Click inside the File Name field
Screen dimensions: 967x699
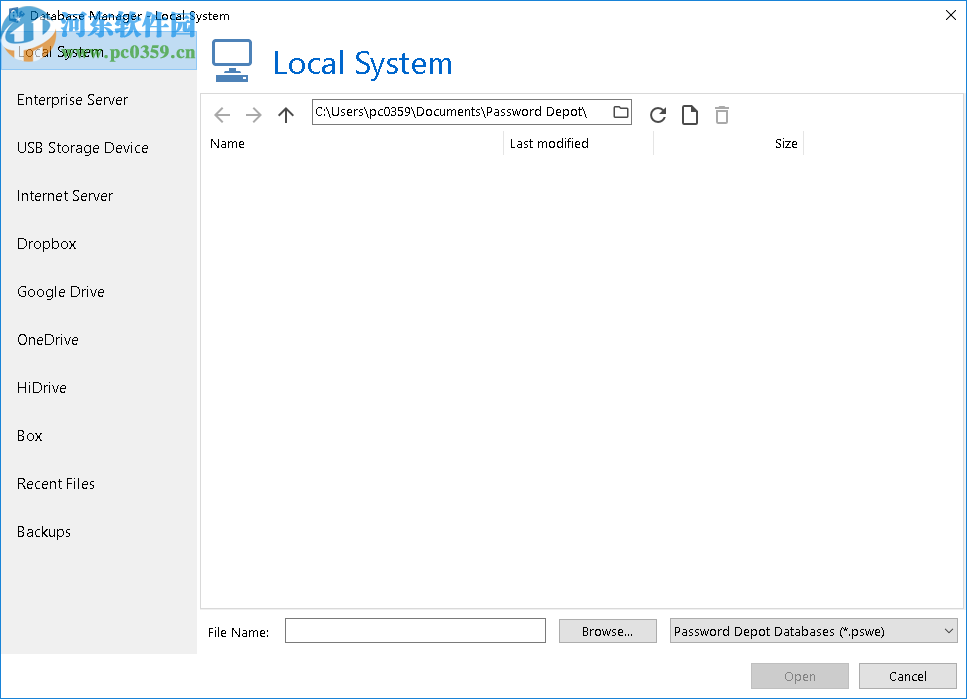(x=415, y=631)
